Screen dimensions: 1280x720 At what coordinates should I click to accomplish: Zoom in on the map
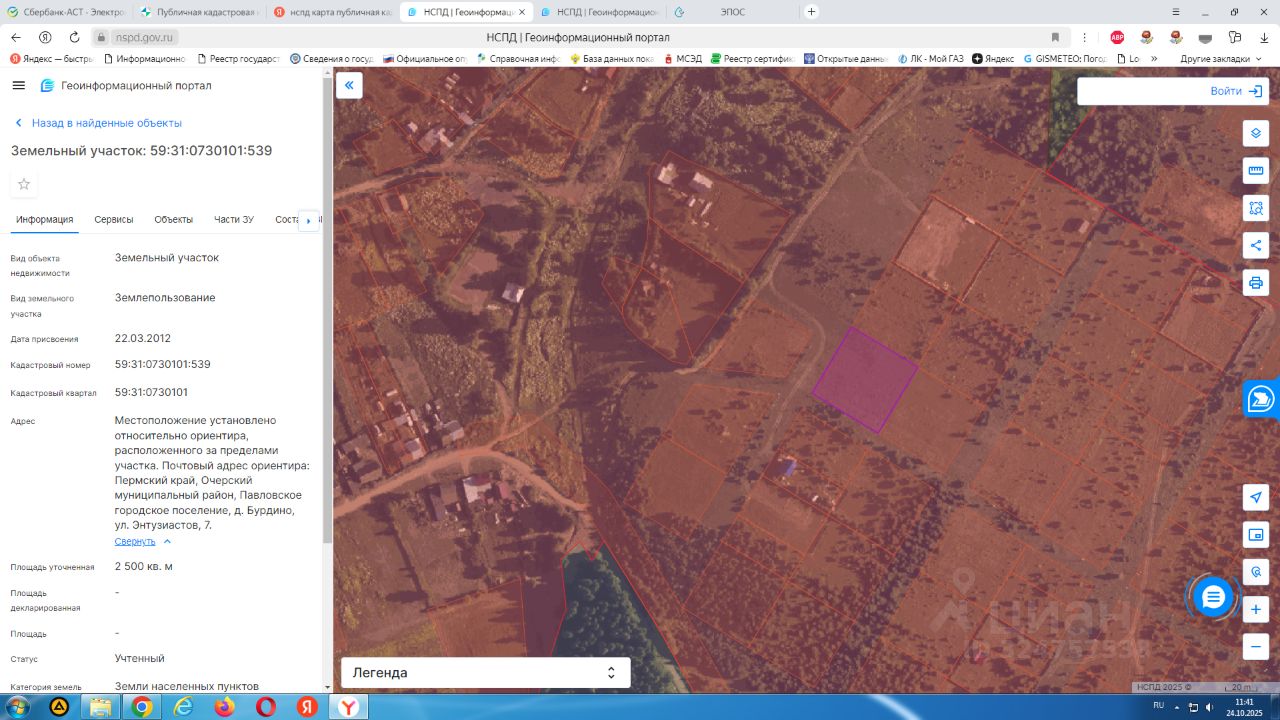click(1256, 609)
